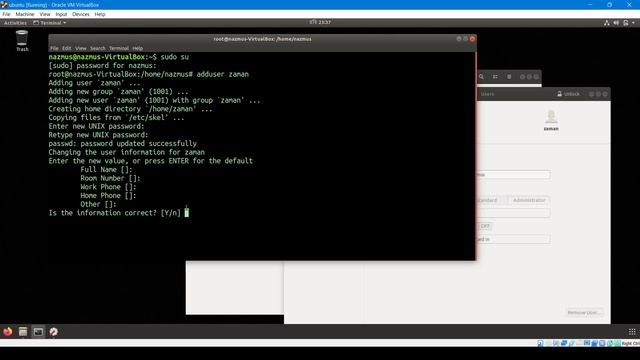Open Files manager in the dock
This screenshot has width=640, height=360.
[x=23, y=332]
